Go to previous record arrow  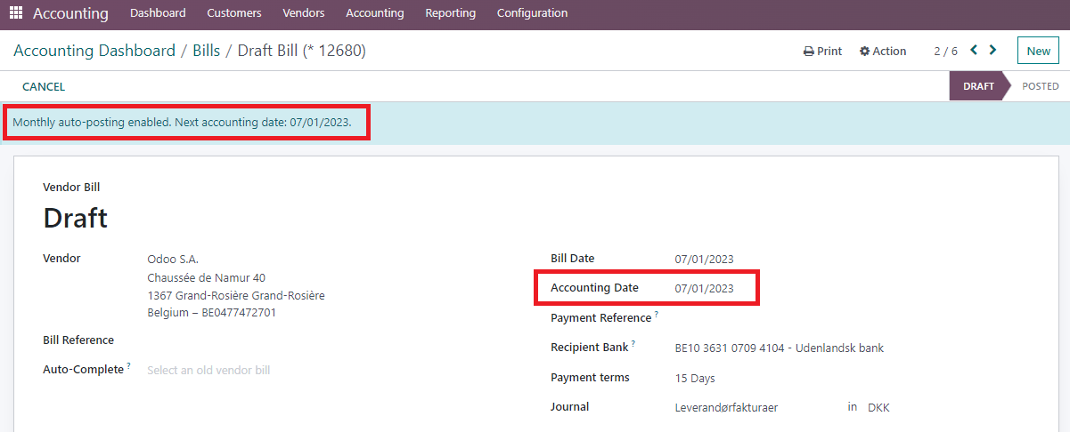coord(974,50)
